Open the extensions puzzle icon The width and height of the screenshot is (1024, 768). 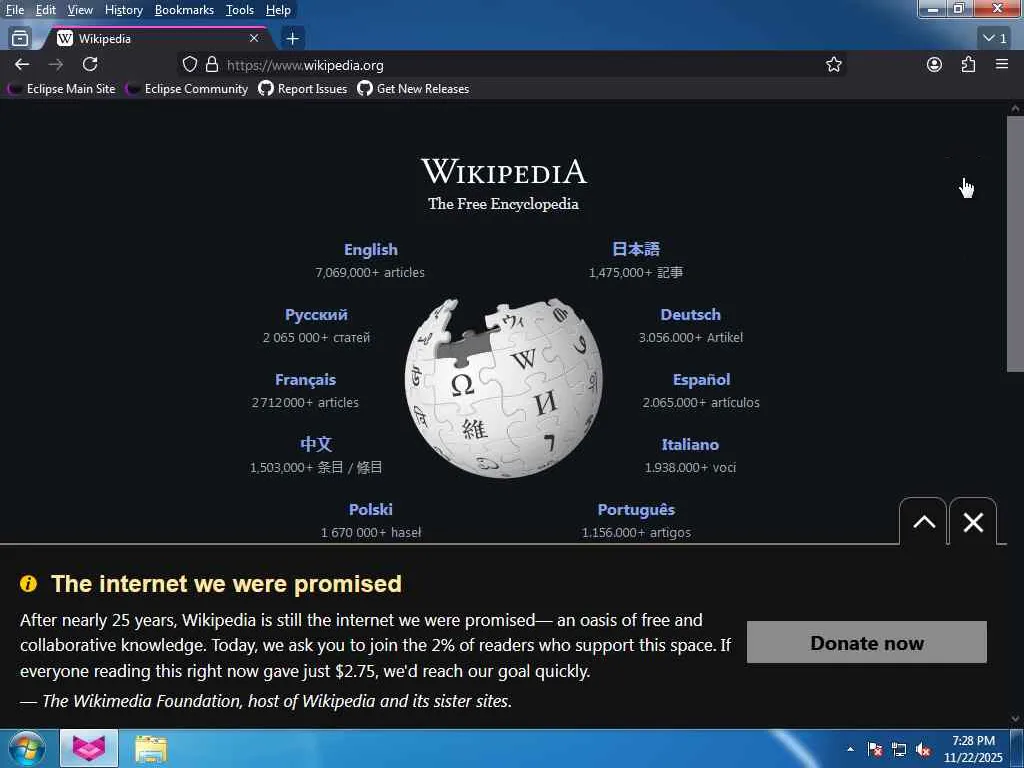click(968, 64)
